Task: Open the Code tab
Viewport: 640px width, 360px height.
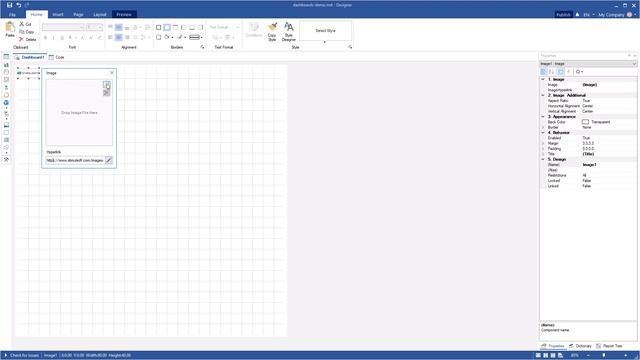Action: tap(57, 58)
